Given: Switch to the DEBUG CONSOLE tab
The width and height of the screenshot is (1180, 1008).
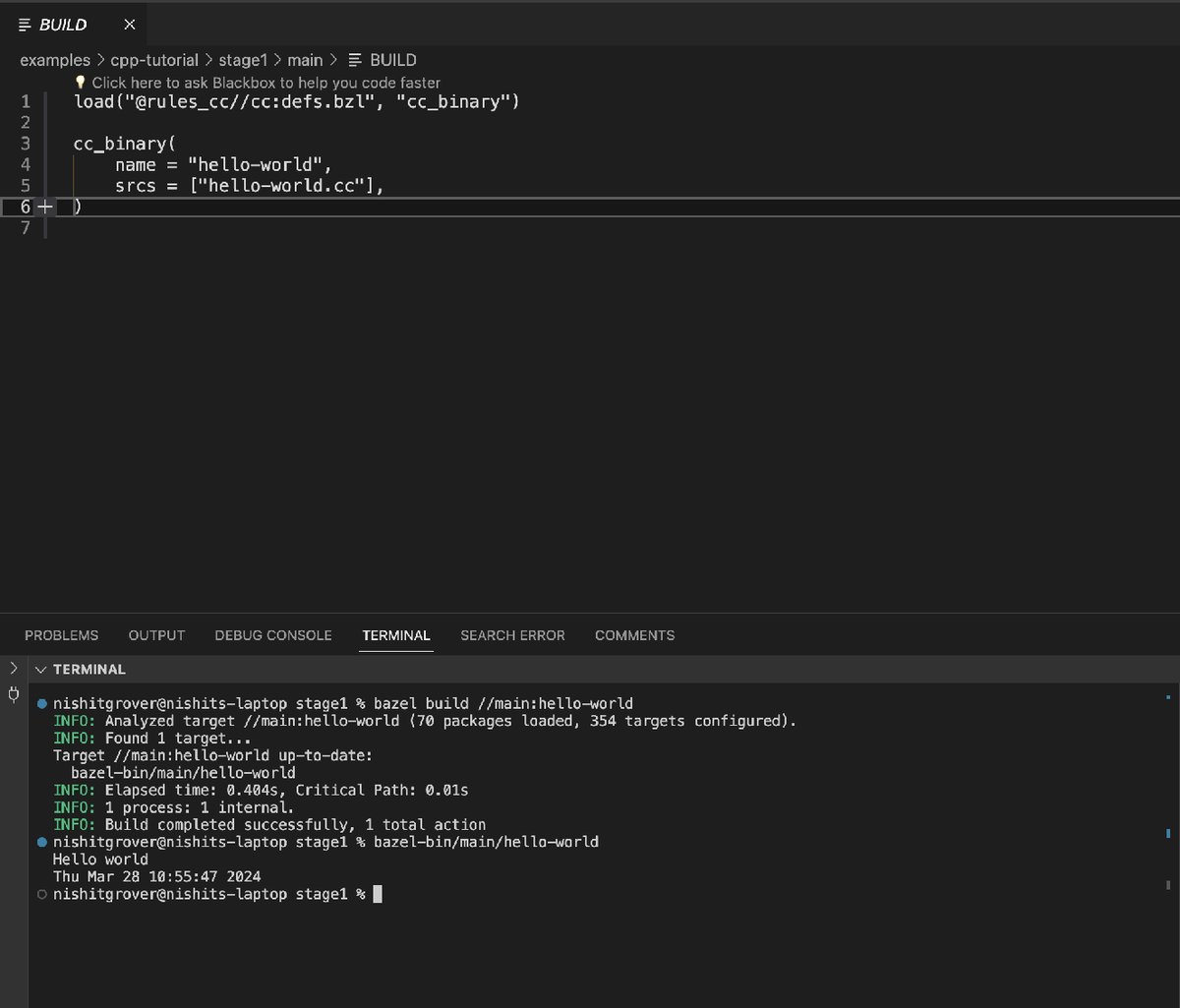Looking at the screenshot, I should click(x=272, y=635).
